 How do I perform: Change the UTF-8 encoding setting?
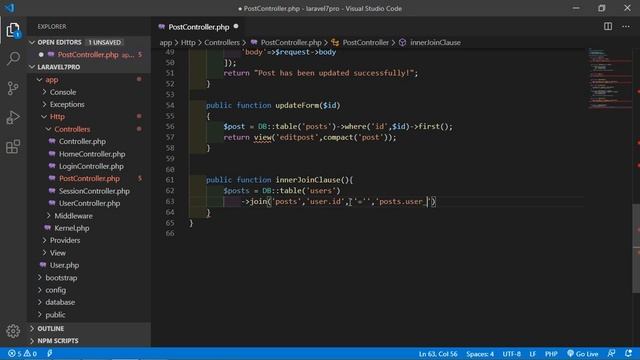pos(511,353)
